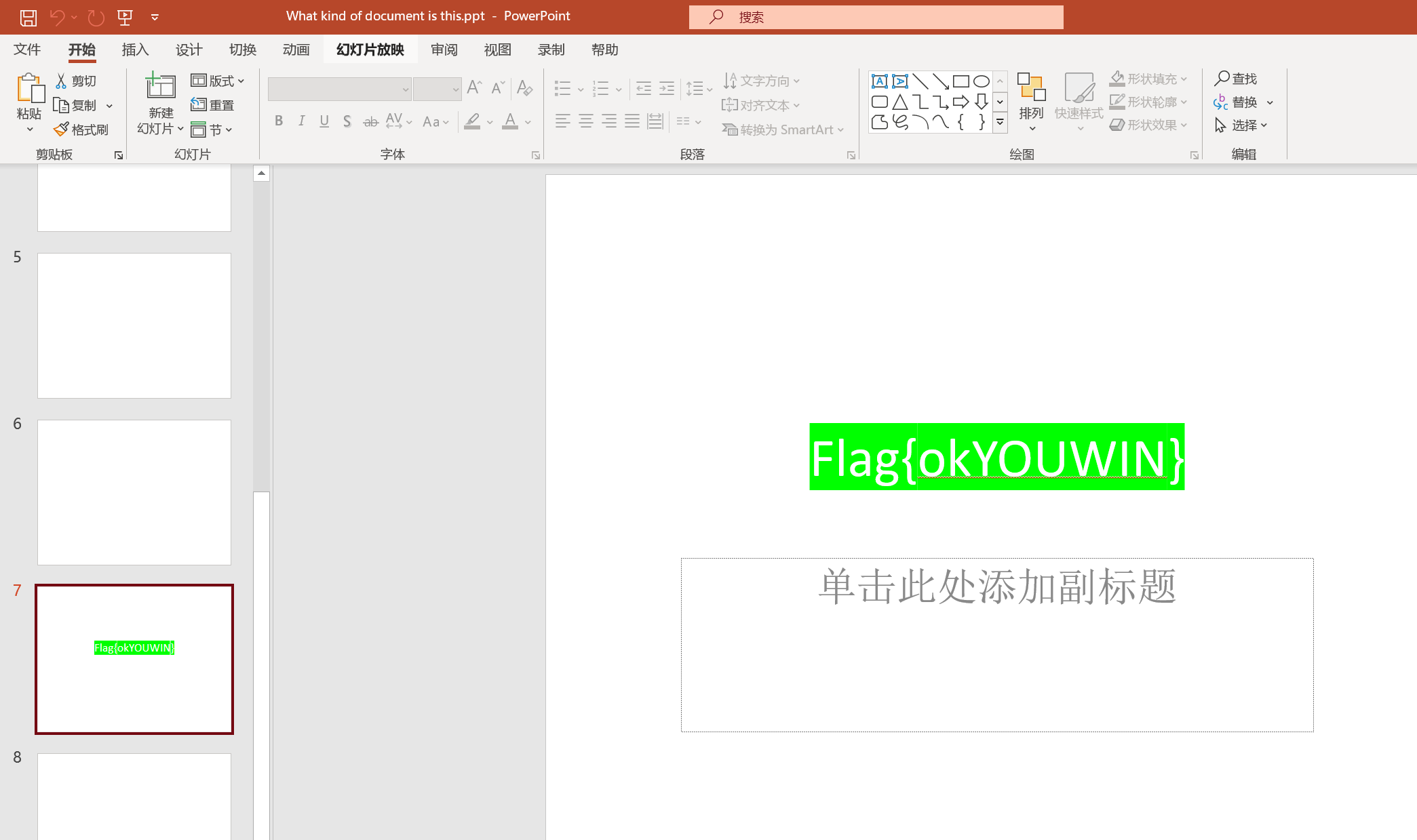Click the Save icon in title bar
This screenshot has width=1417, height=840.
pyautogui.click(x=28, y=18)
